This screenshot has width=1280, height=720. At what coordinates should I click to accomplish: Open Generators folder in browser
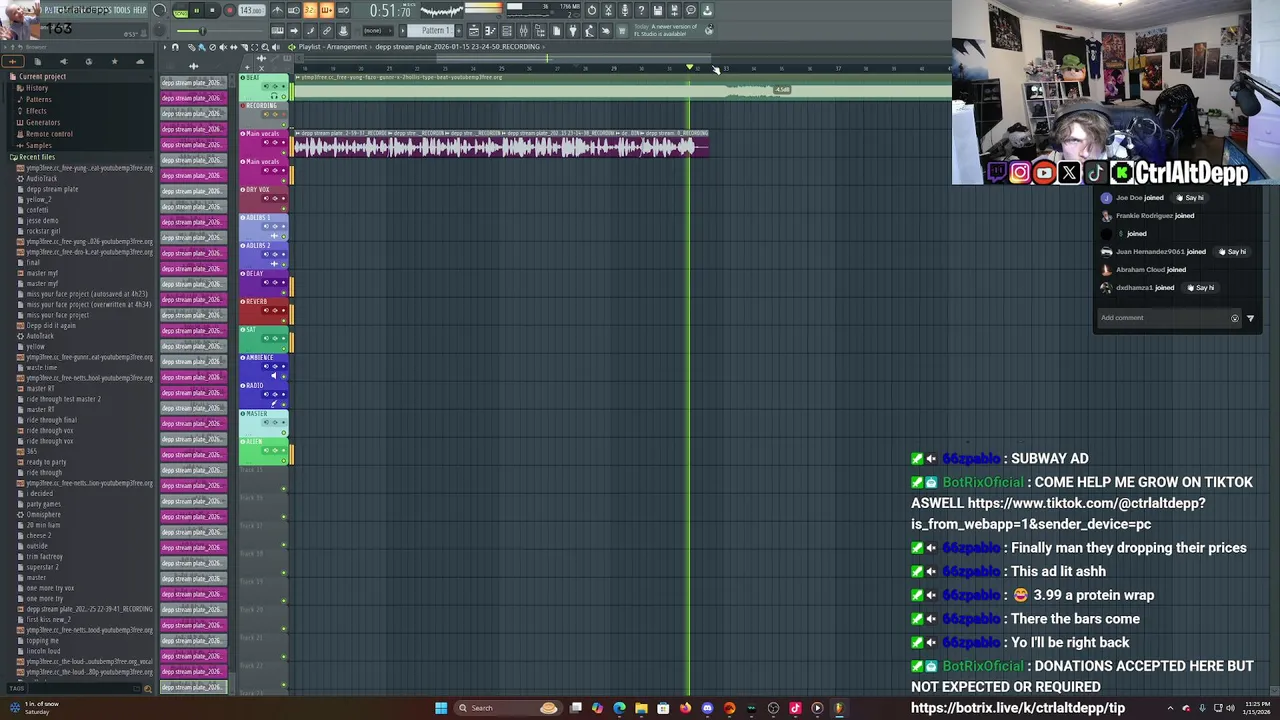[43, 122]
